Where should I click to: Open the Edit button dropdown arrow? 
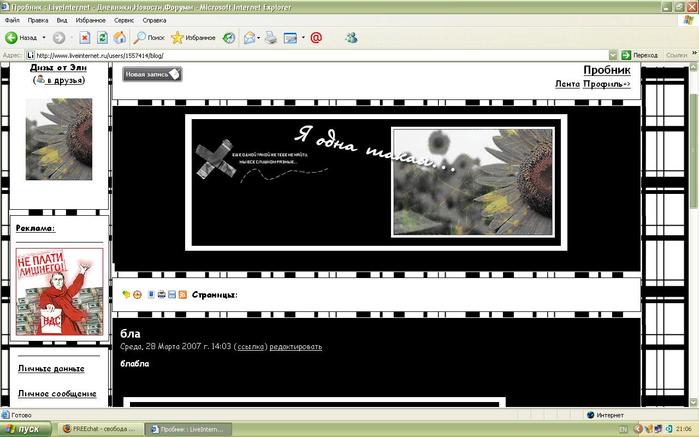(303, 38)
